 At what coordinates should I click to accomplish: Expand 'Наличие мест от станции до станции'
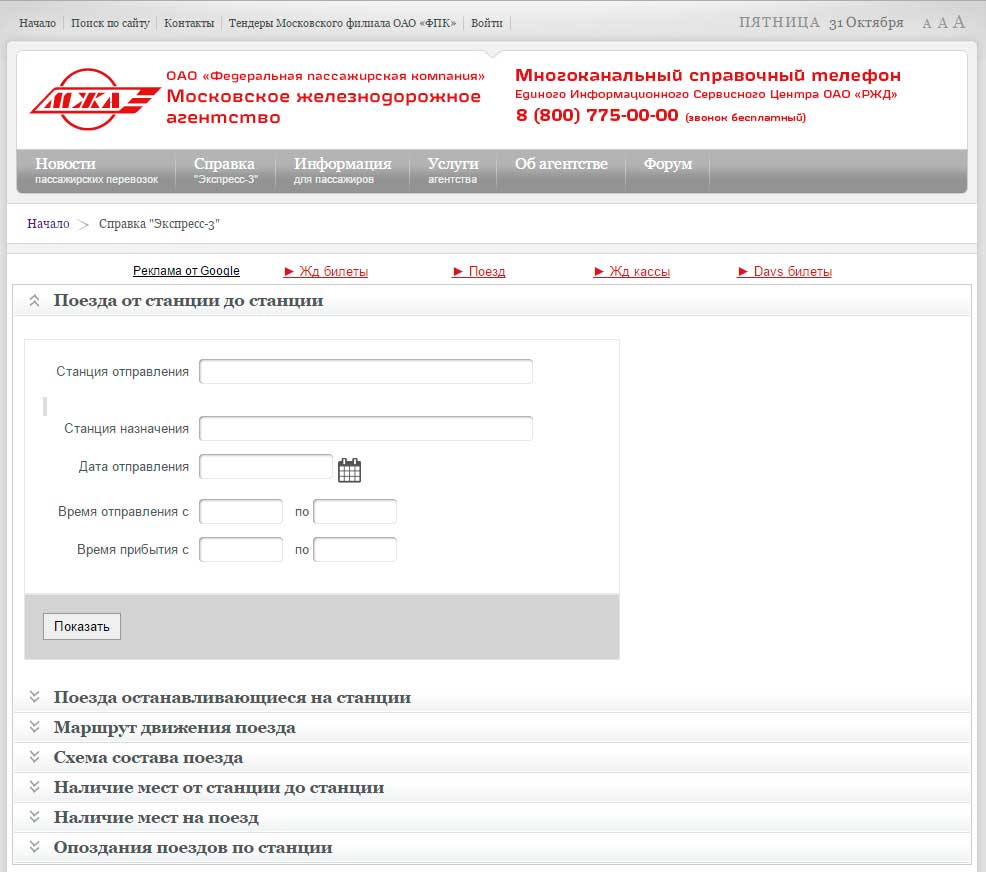click(x=218, y=788)
